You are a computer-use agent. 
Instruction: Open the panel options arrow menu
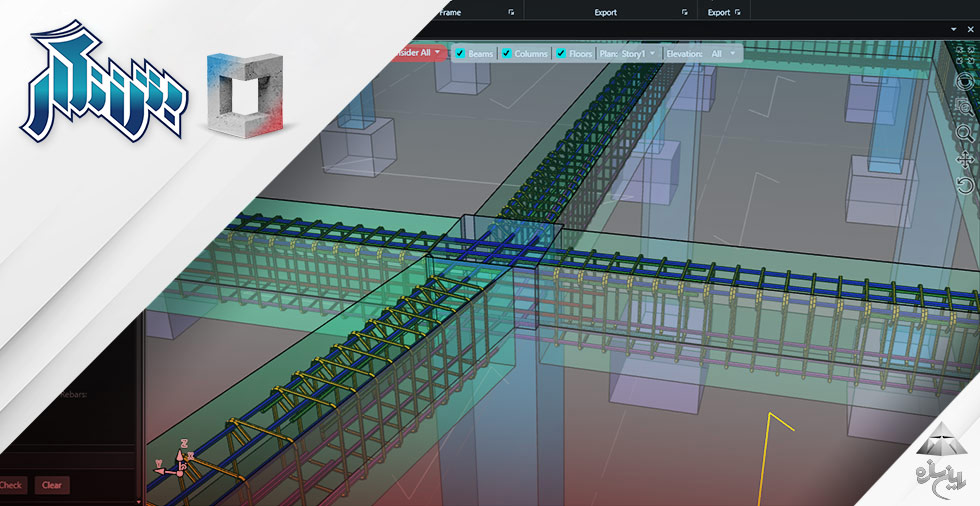(953, 31)
